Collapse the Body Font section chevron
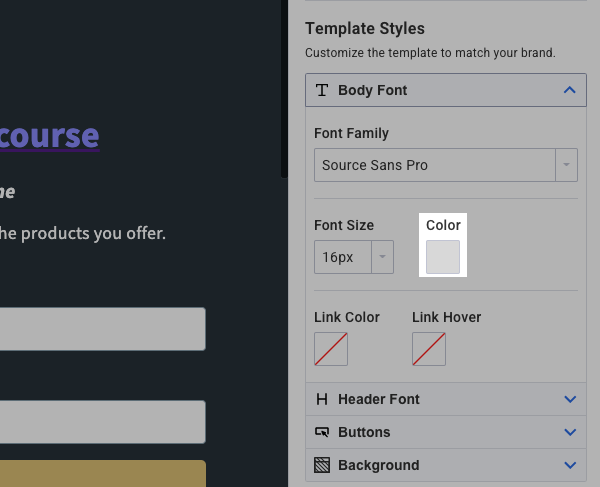Viewport: 600px width, 487px height. coord(570,90)
